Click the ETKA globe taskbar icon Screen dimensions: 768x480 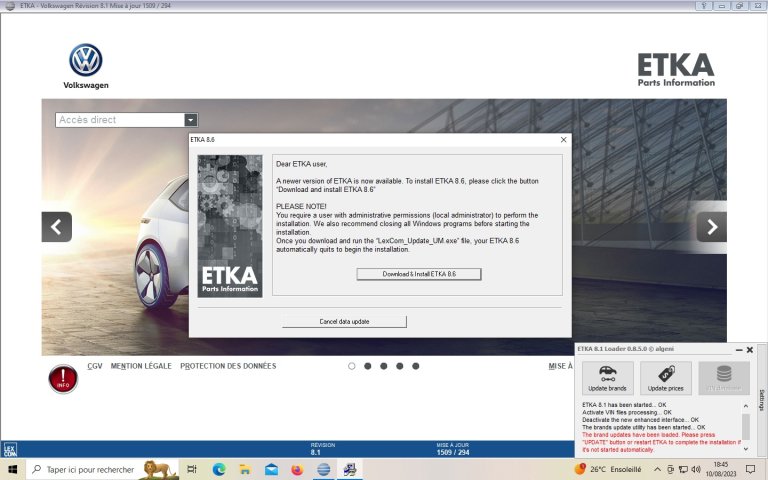point(324,469)
